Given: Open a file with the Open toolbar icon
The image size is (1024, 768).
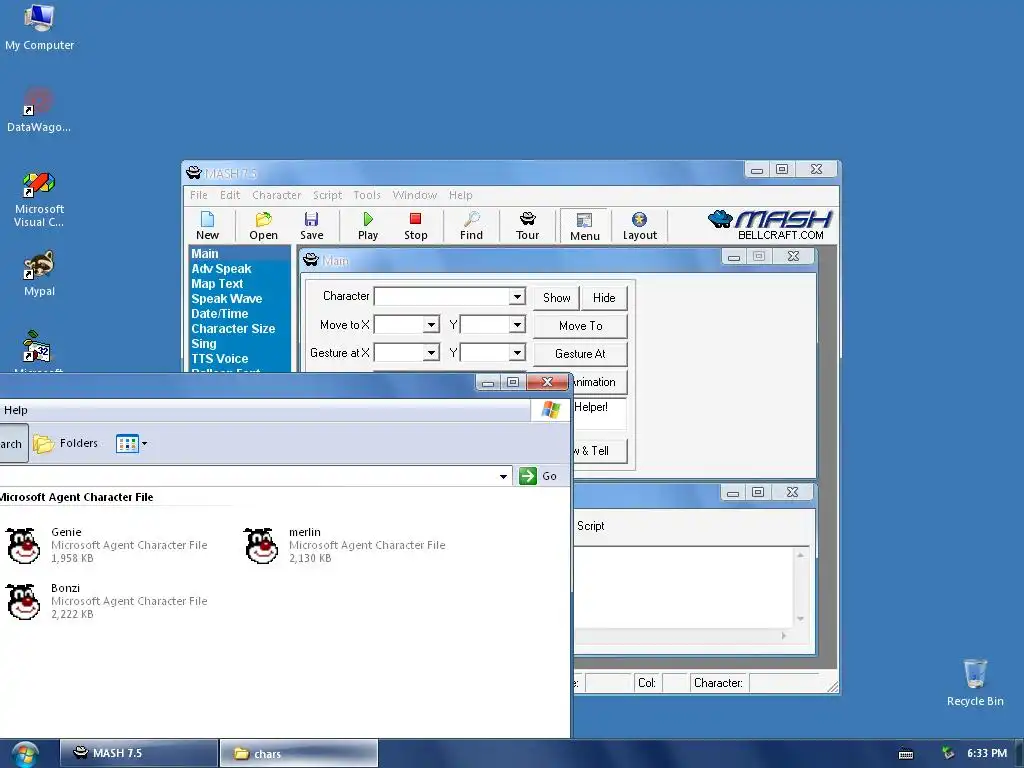Looking at the screenshot, I should 263,226.
